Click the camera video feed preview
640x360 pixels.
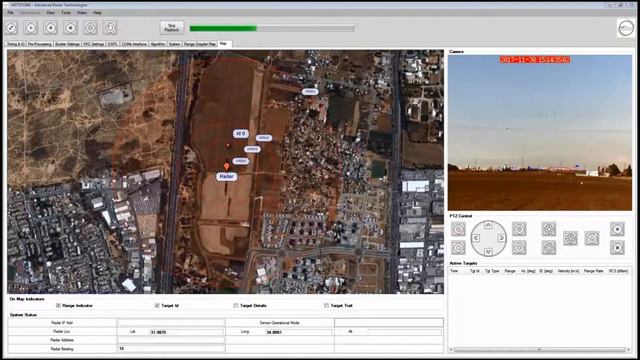[540, 133]
